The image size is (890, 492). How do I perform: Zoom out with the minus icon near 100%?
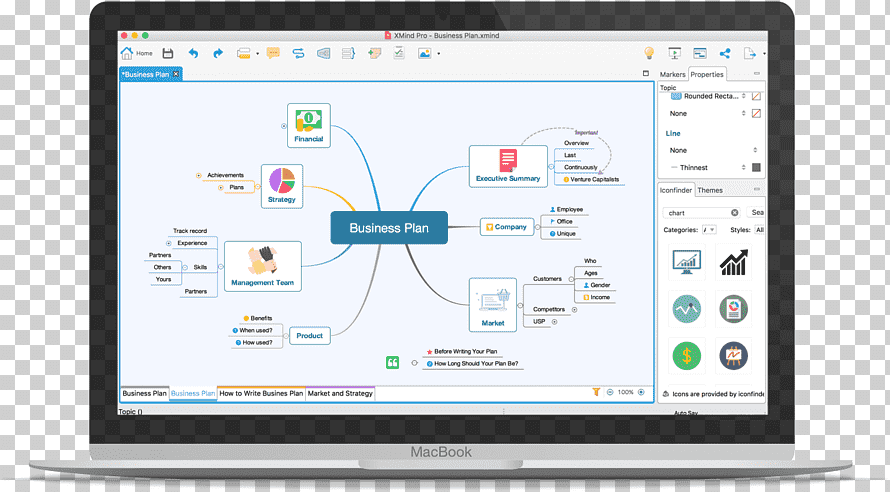[x=610, y=392]
